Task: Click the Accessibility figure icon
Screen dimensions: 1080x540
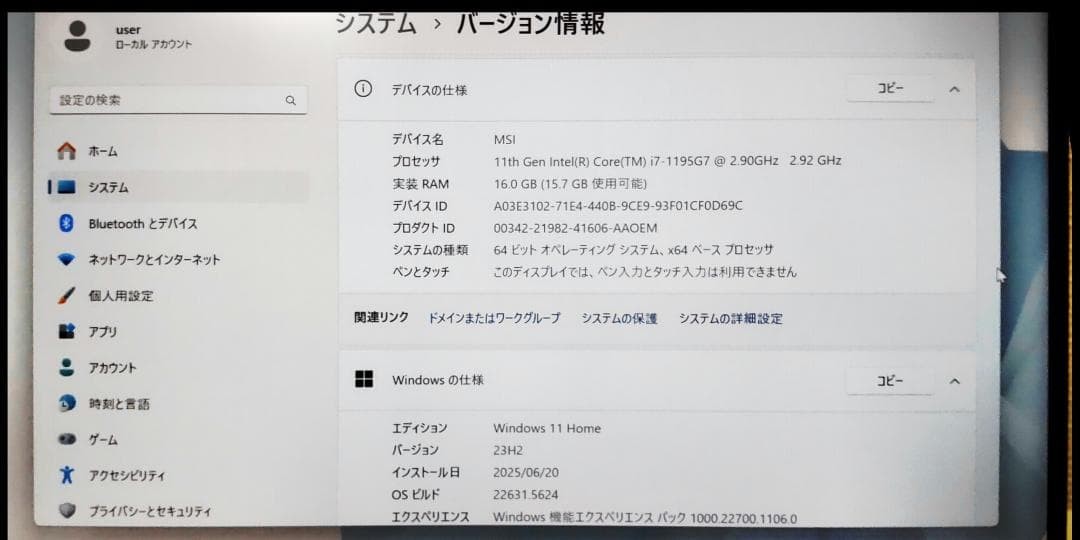Action: [66, 475]
